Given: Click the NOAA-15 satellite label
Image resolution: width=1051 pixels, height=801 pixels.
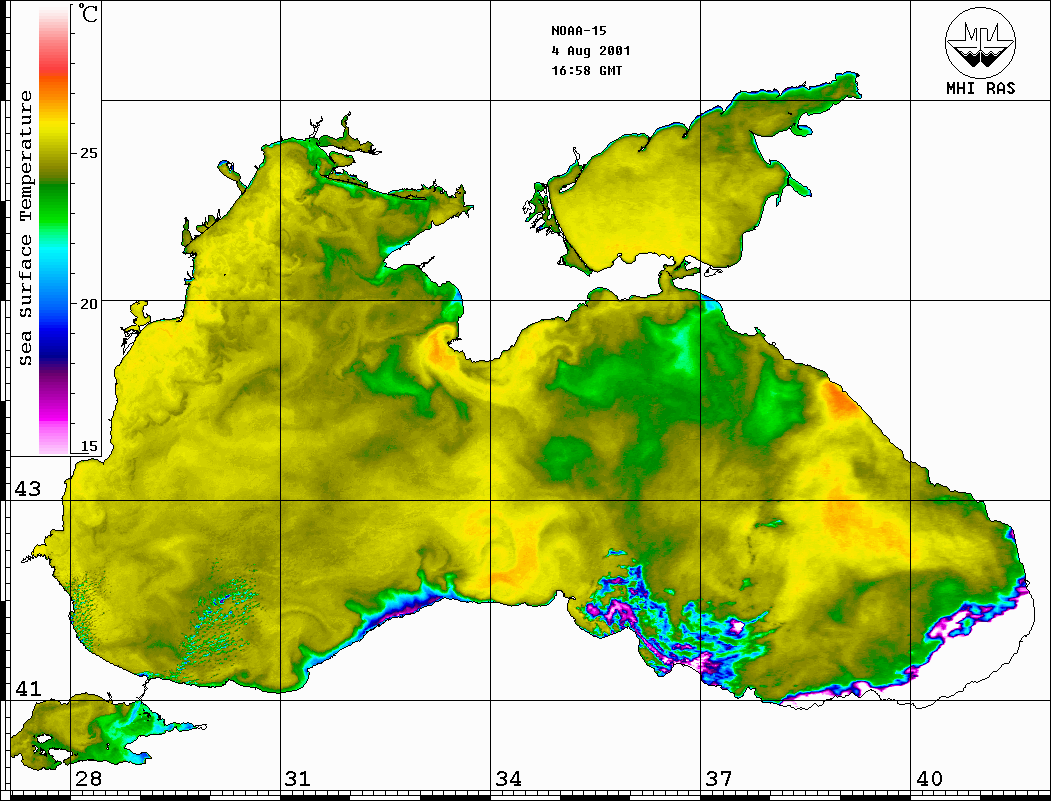Looking at the screenshot, I should click(579, 31).
